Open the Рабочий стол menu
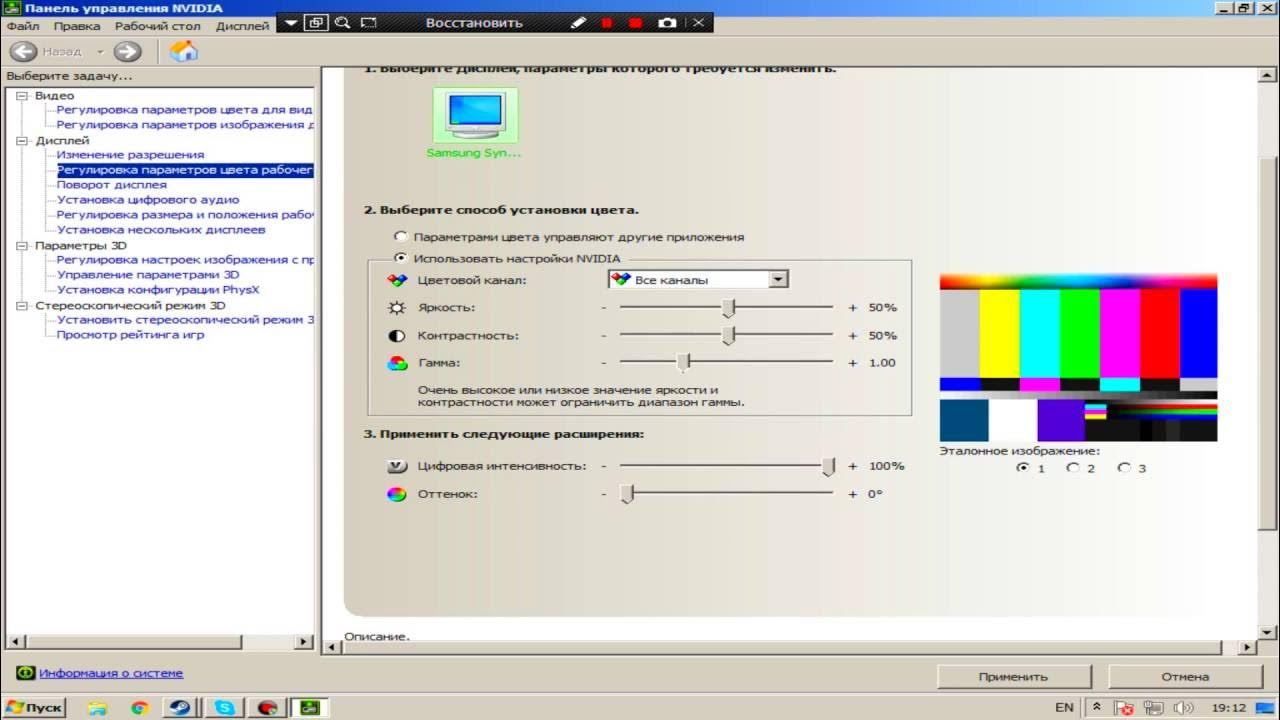 coord(157,26)
